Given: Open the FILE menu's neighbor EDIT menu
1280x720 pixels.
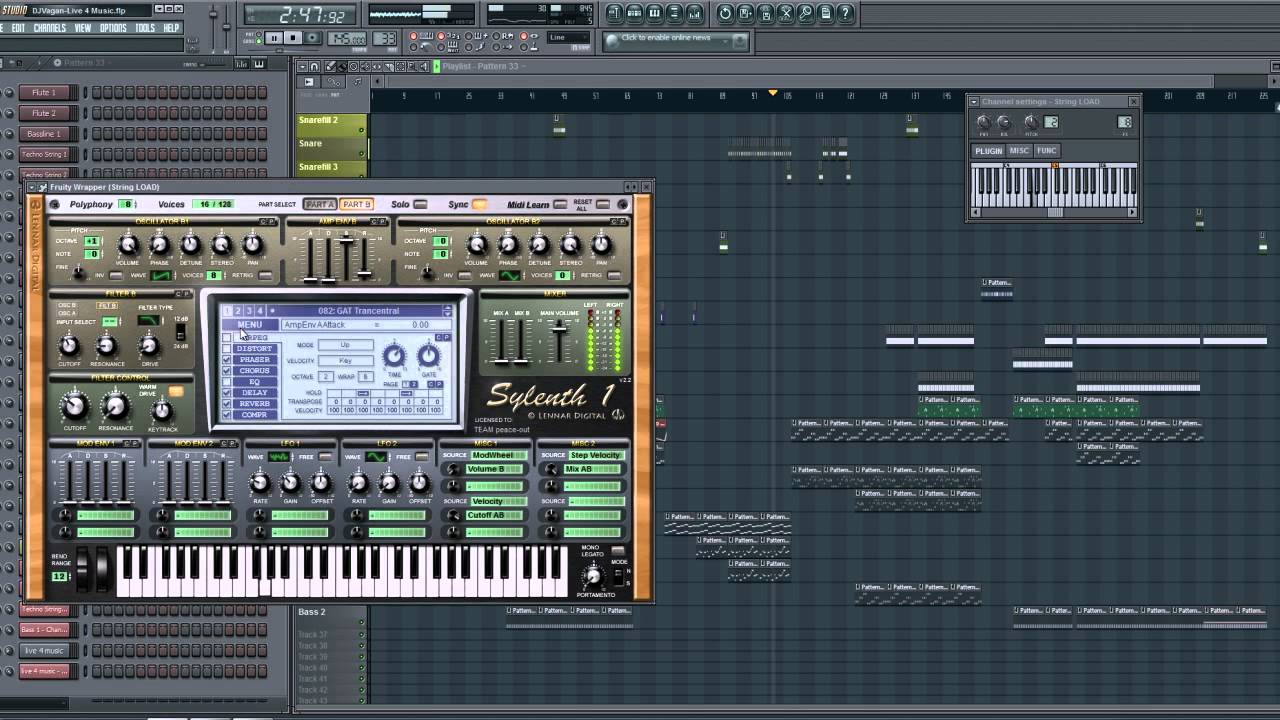Looking at the screenshot, I should [x=18, y=28].
